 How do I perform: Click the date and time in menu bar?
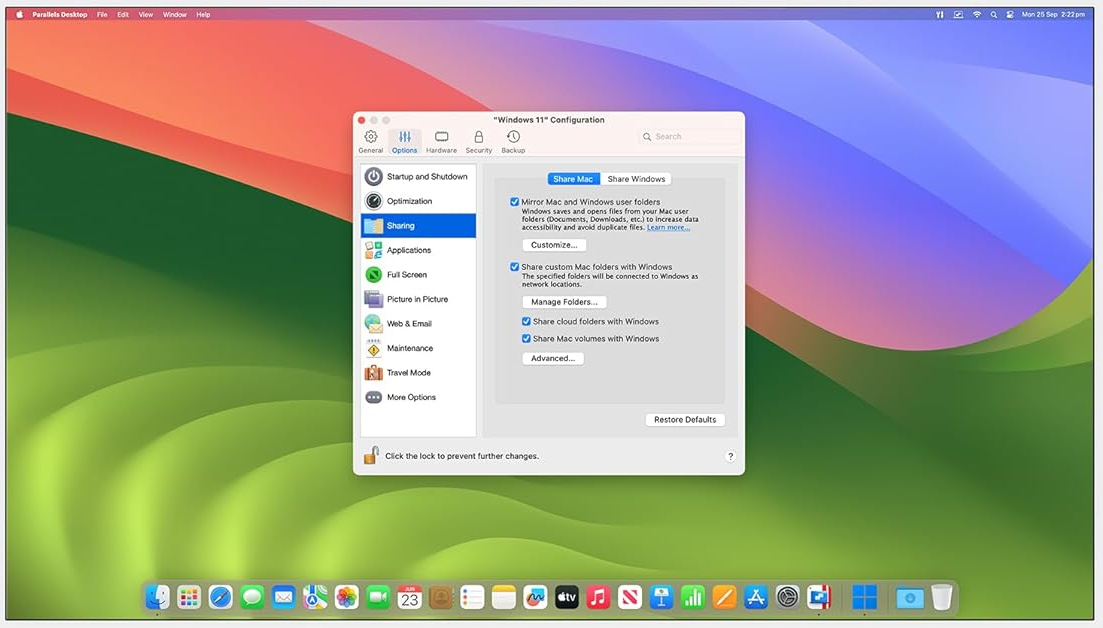pos(1053,14)
